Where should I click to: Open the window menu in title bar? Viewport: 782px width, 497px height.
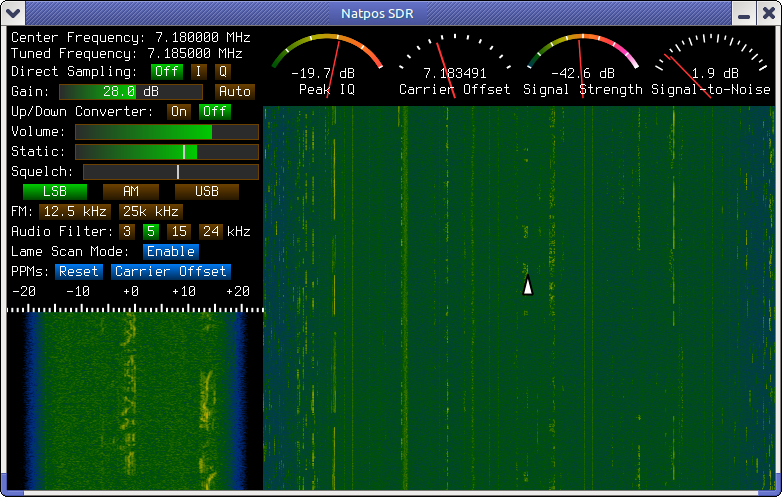tap(11, 12)
